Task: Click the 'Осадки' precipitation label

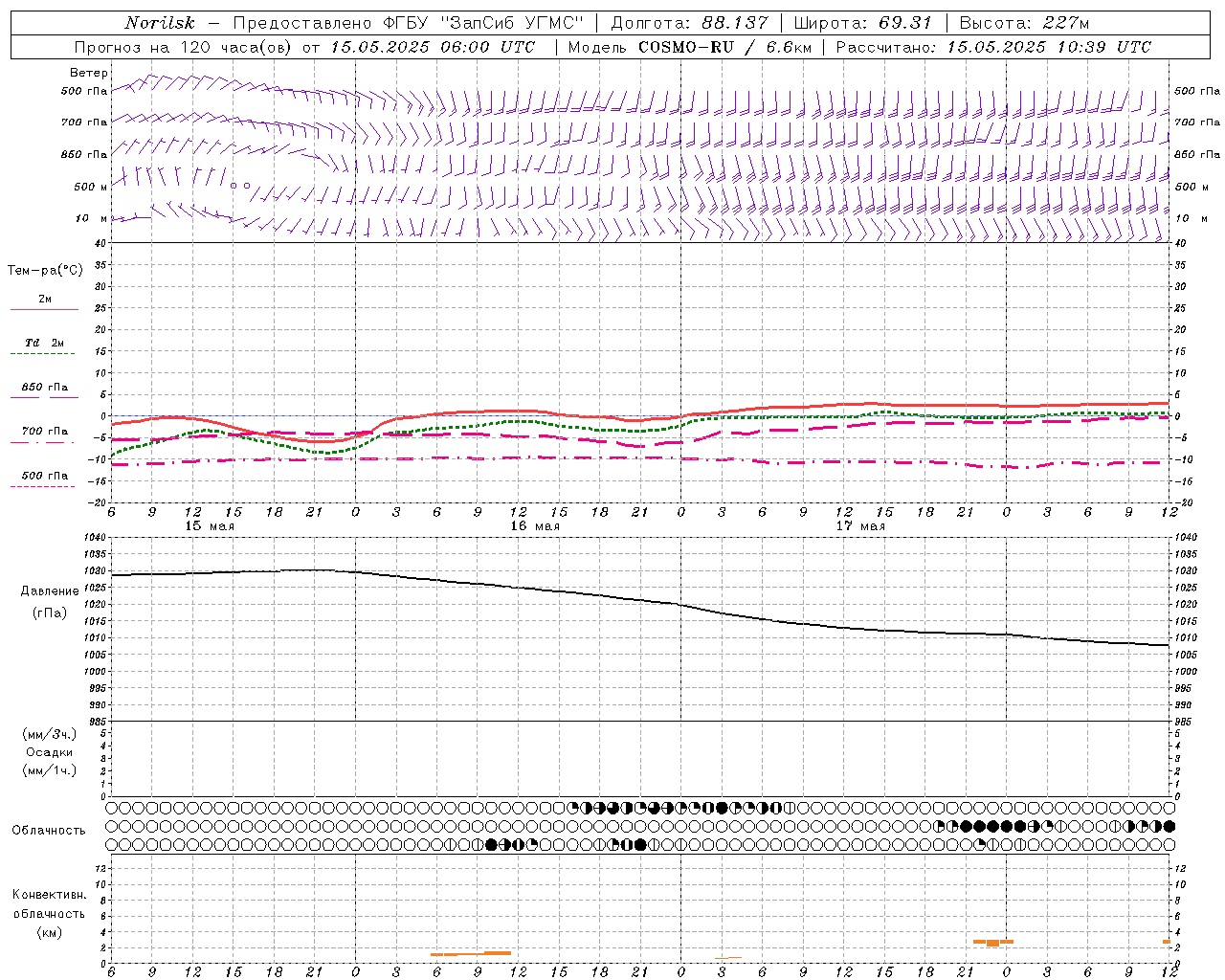Action: pos(50,752)
